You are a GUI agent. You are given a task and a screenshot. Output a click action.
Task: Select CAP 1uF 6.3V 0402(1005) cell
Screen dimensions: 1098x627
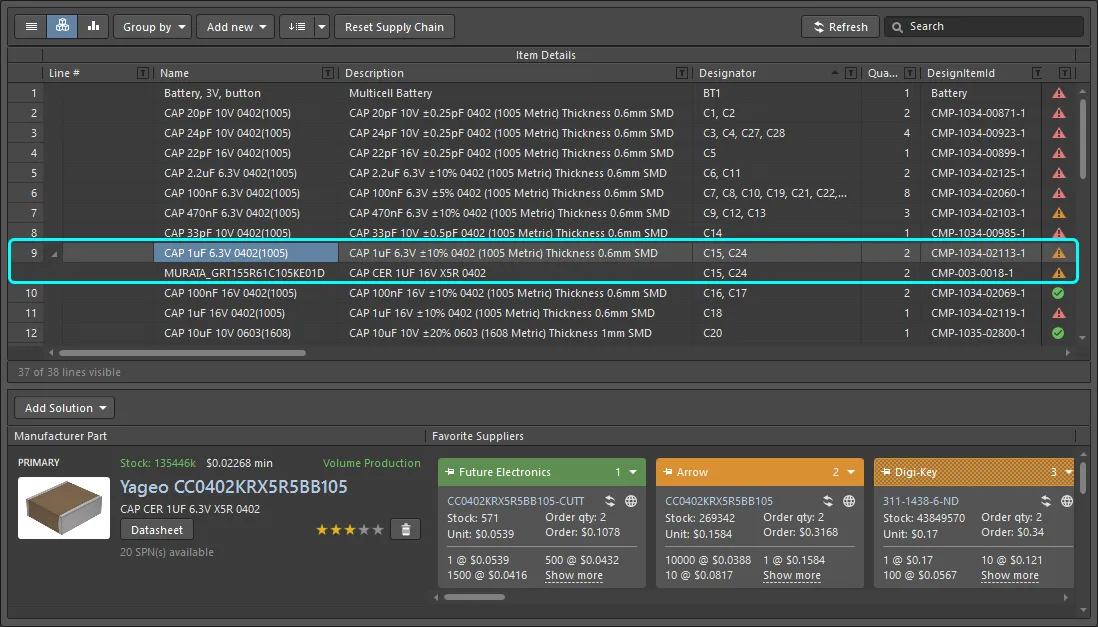click(x=246, y=253)
